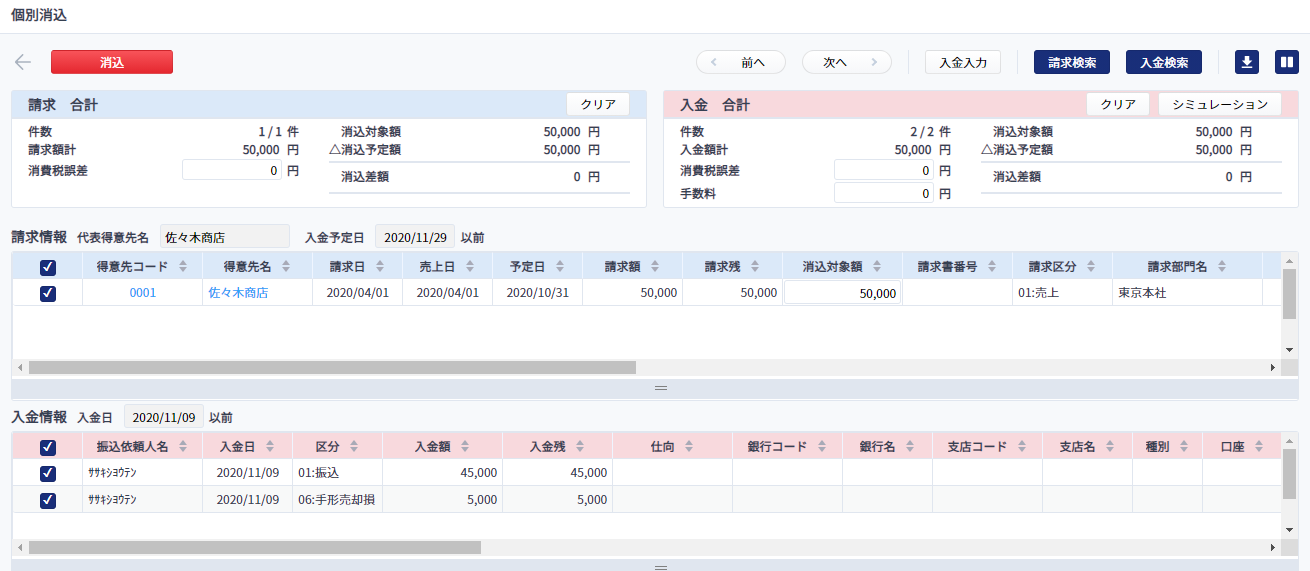1310x571 pixels.
Task: Click 消費税誤差 field in 請求 panel
Action: click(x=232, y=170)
